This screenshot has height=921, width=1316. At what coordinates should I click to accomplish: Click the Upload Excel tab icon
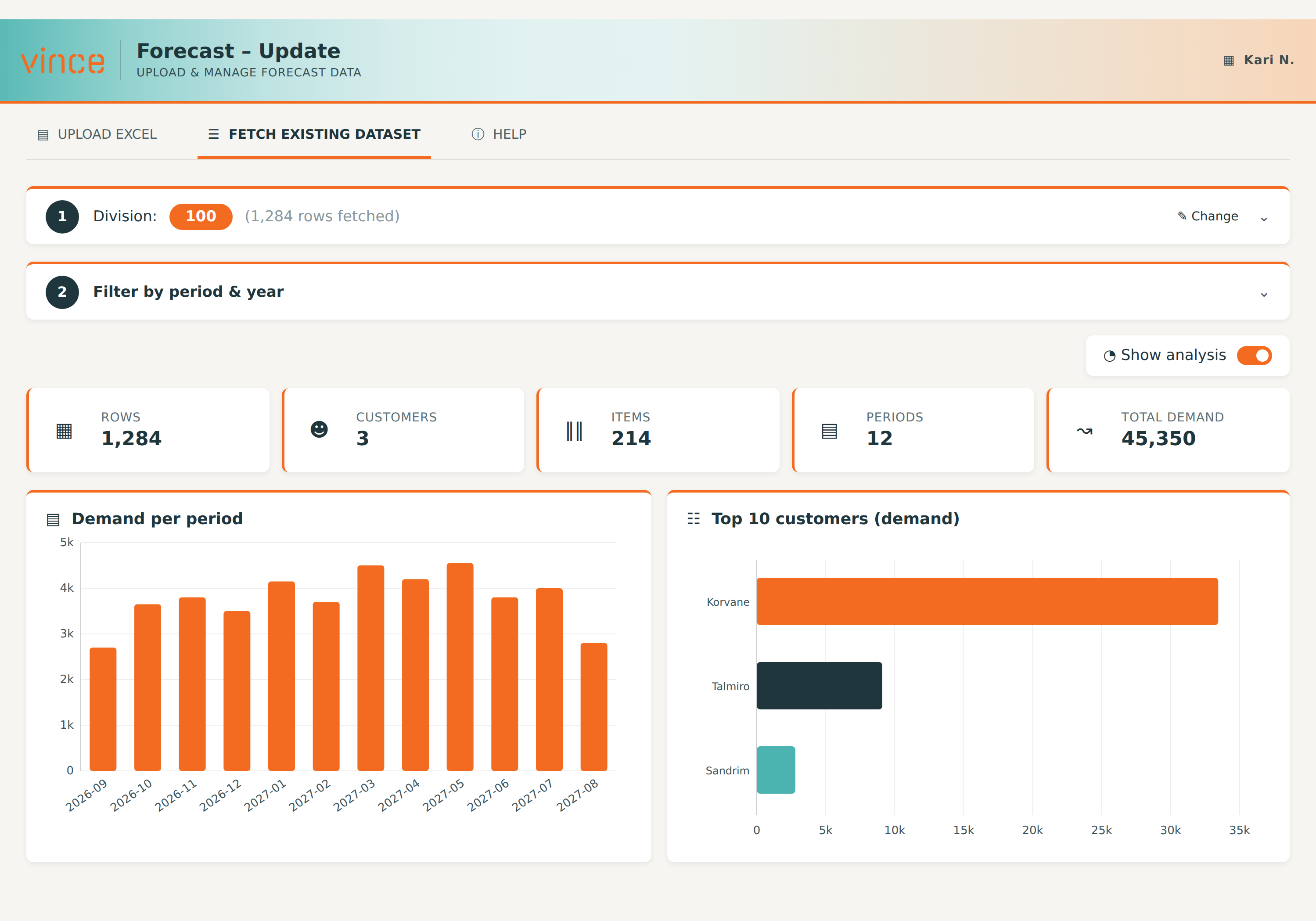tap(43, 135)
